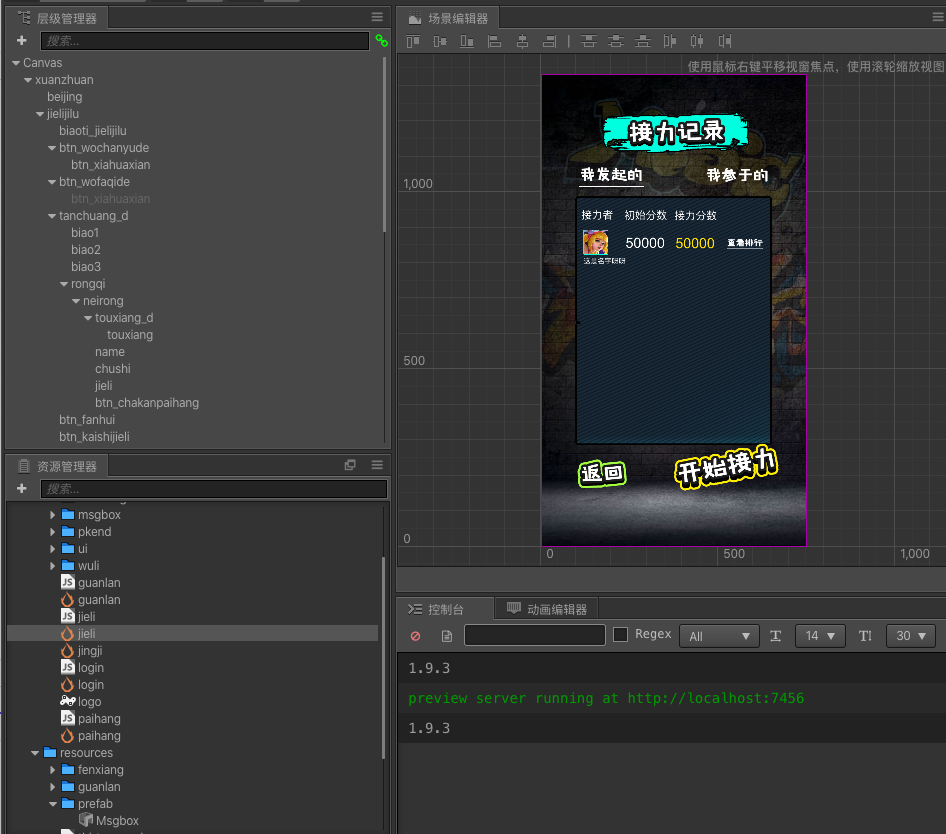Select the btn_kaishijieli node
Image resolution: width=946 pixels, height=834 pixels.
coord(94,436)
